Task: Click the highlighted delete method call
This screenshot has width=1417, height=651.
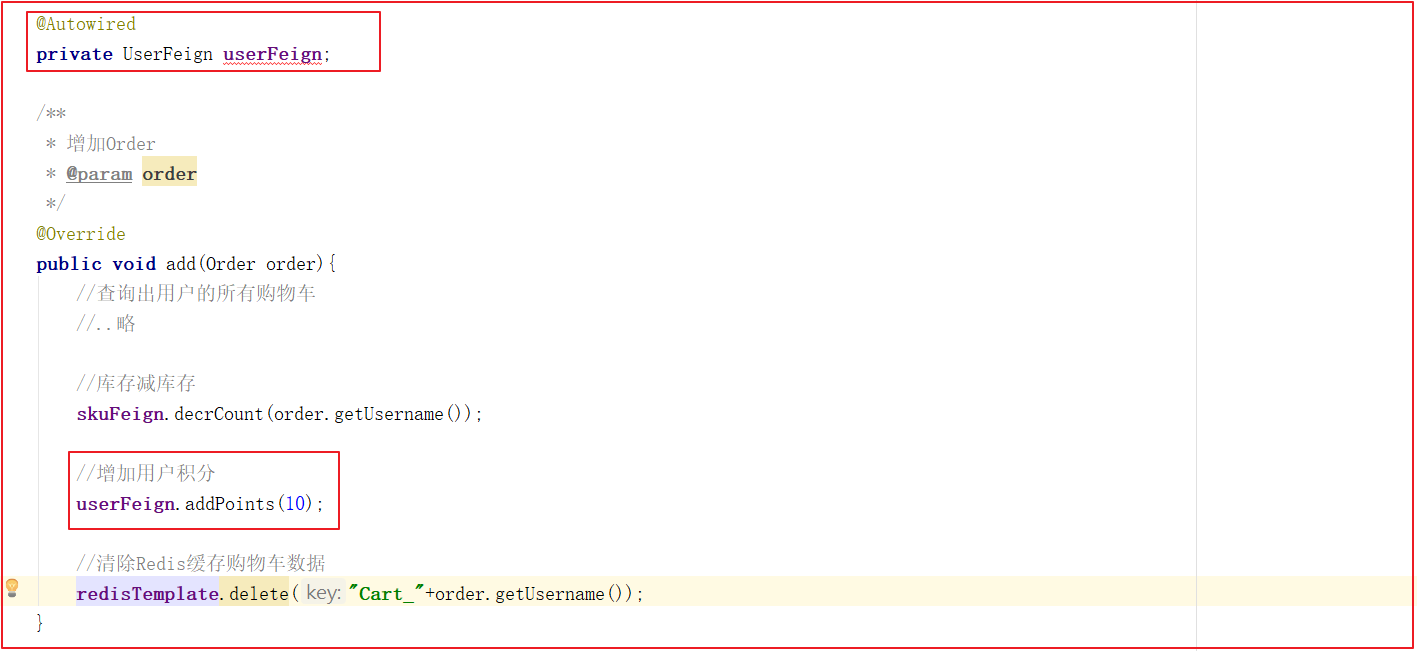Action: [258, 594]
